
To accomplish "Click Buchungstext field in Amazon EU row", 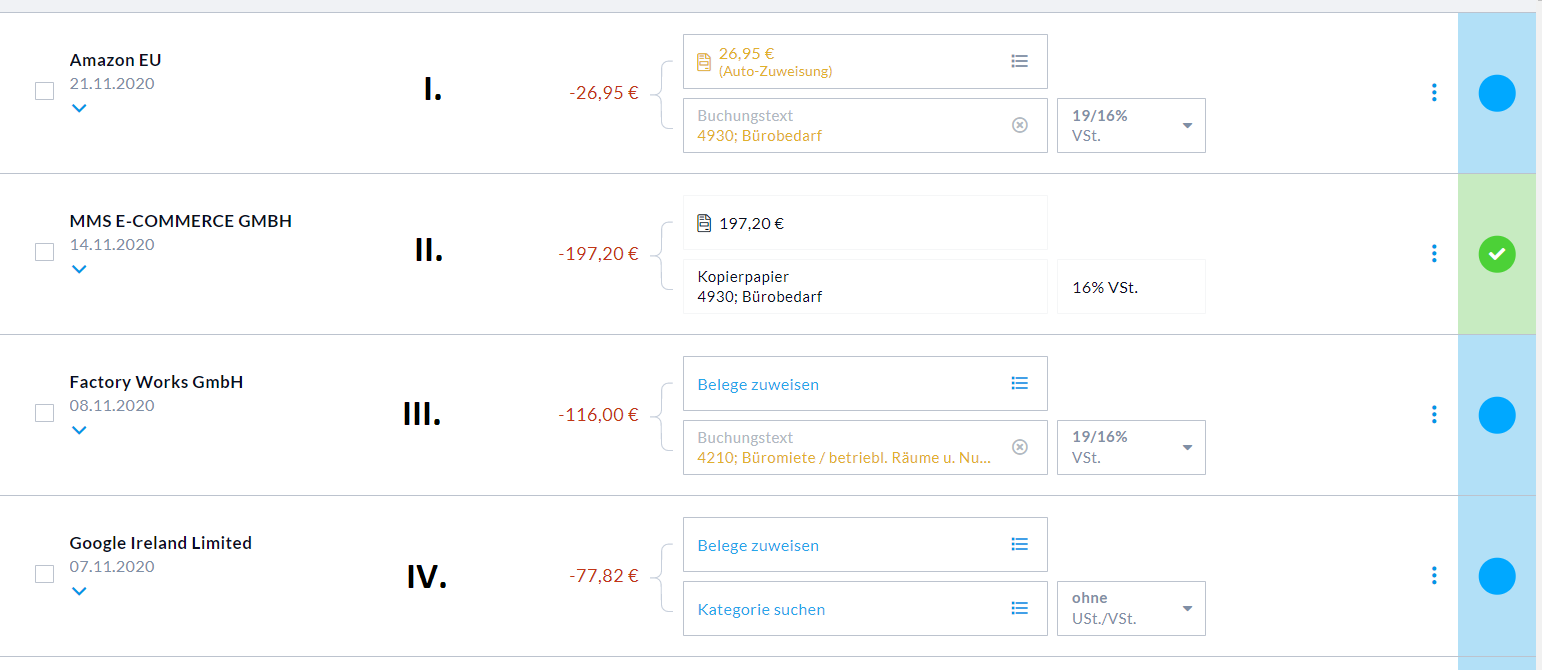I will (x=840, y=125).
